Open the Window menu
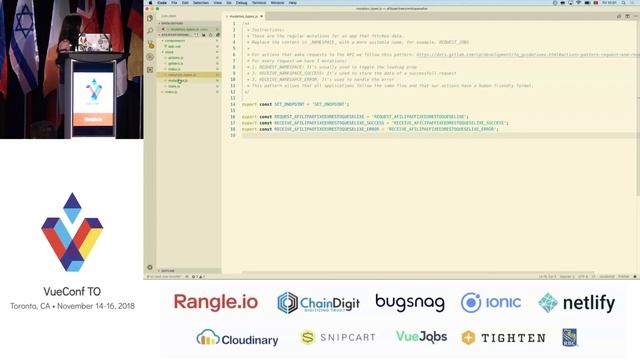Viewport: 640px width, 360px height. pos(277,3)
